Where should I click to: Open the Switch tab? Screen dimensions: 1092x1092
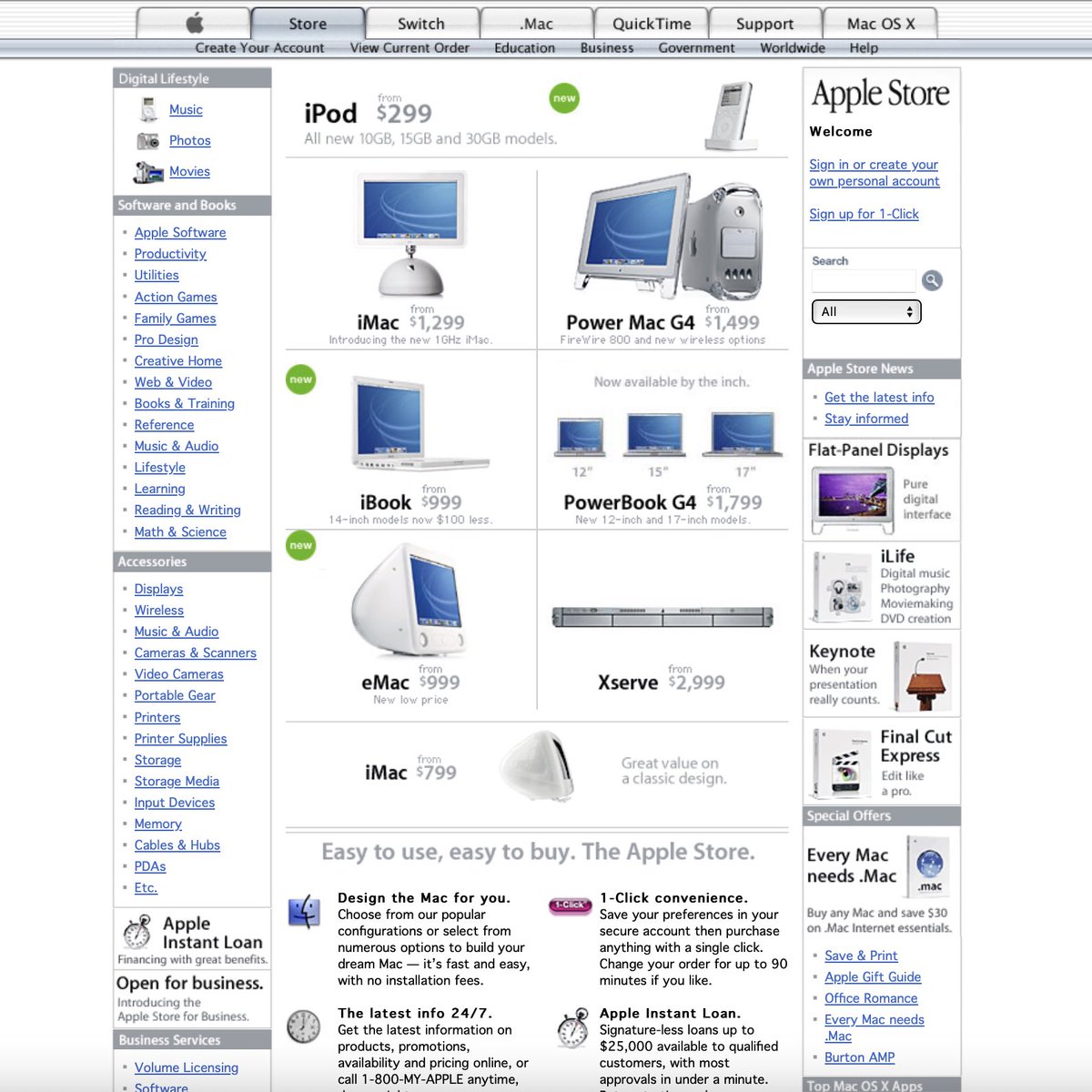[421, 24]
